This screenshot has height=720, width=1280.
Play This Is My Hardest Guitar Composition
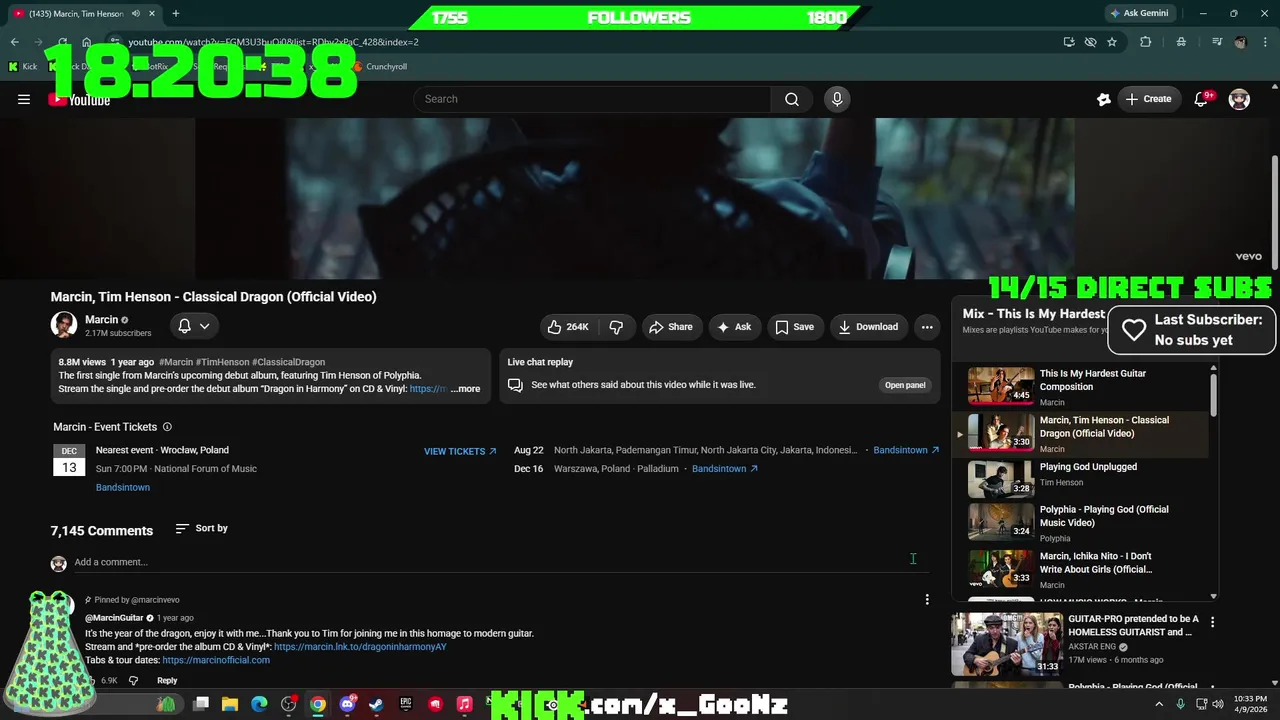(1085, 387)
